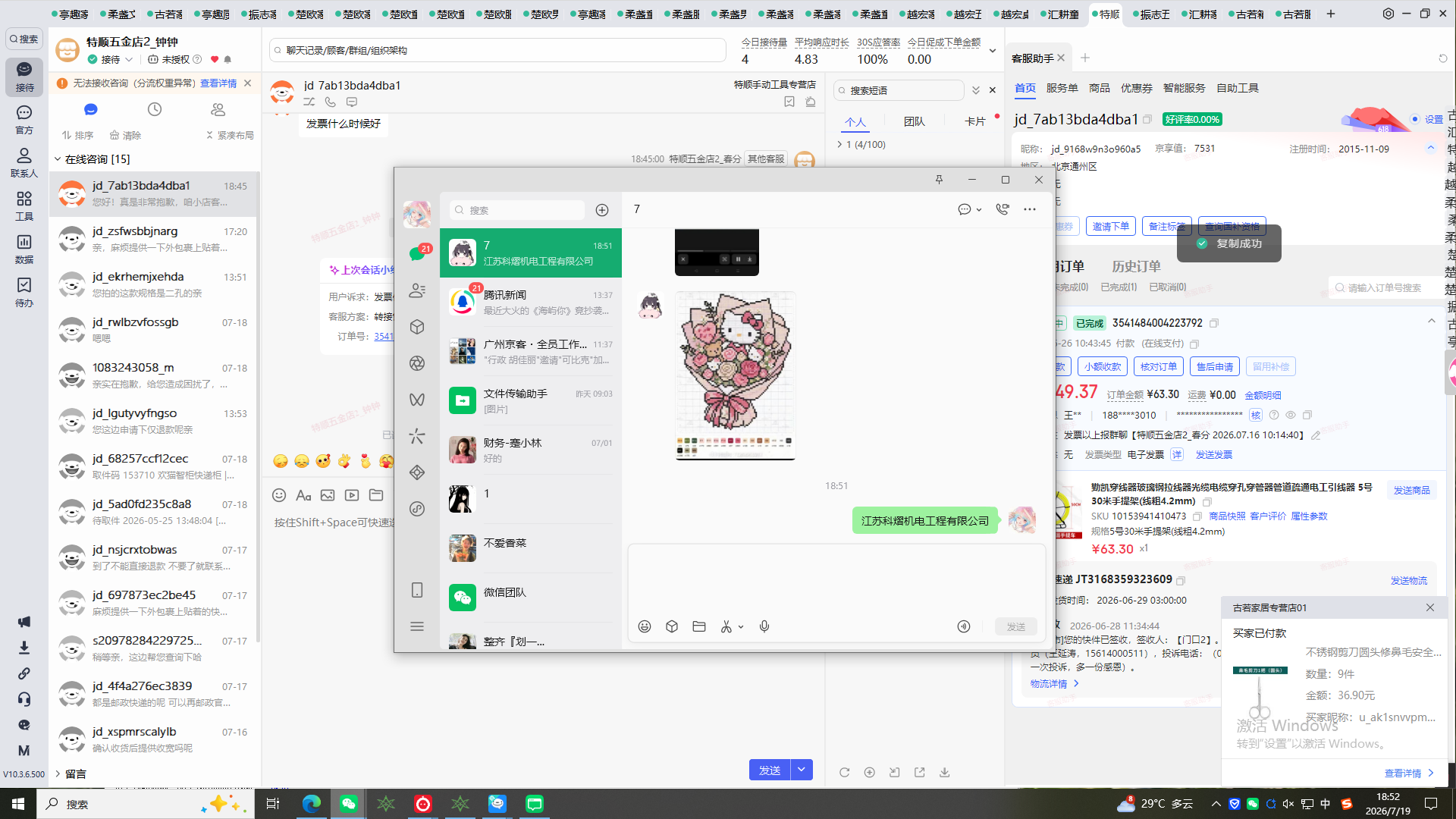Pin the WeChat window on top
1456x819 pixels.
(939, 180)
